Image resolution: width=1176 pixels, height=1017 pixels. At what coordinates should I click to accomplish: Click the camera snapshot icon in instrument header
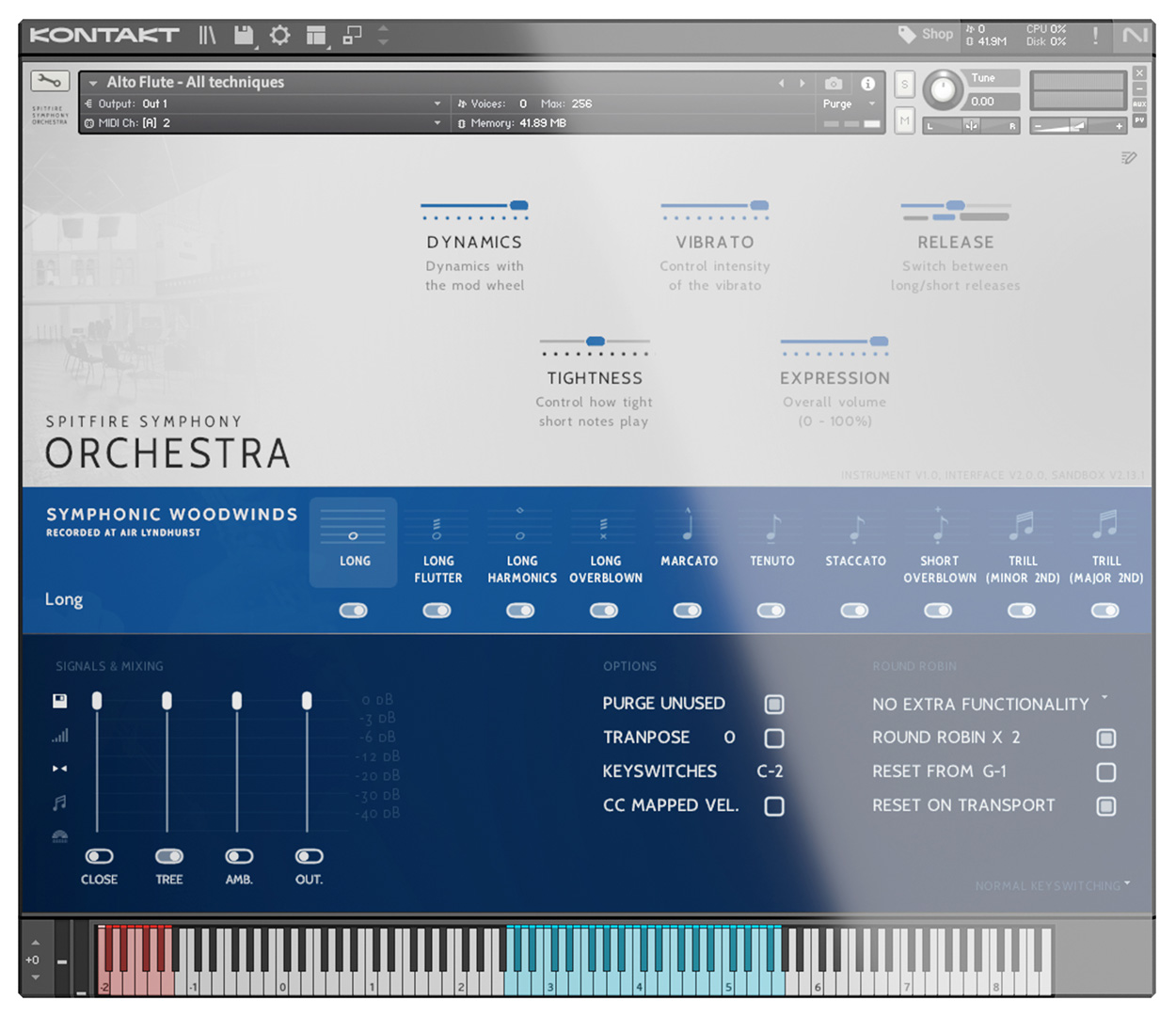(x=832, y=83)
